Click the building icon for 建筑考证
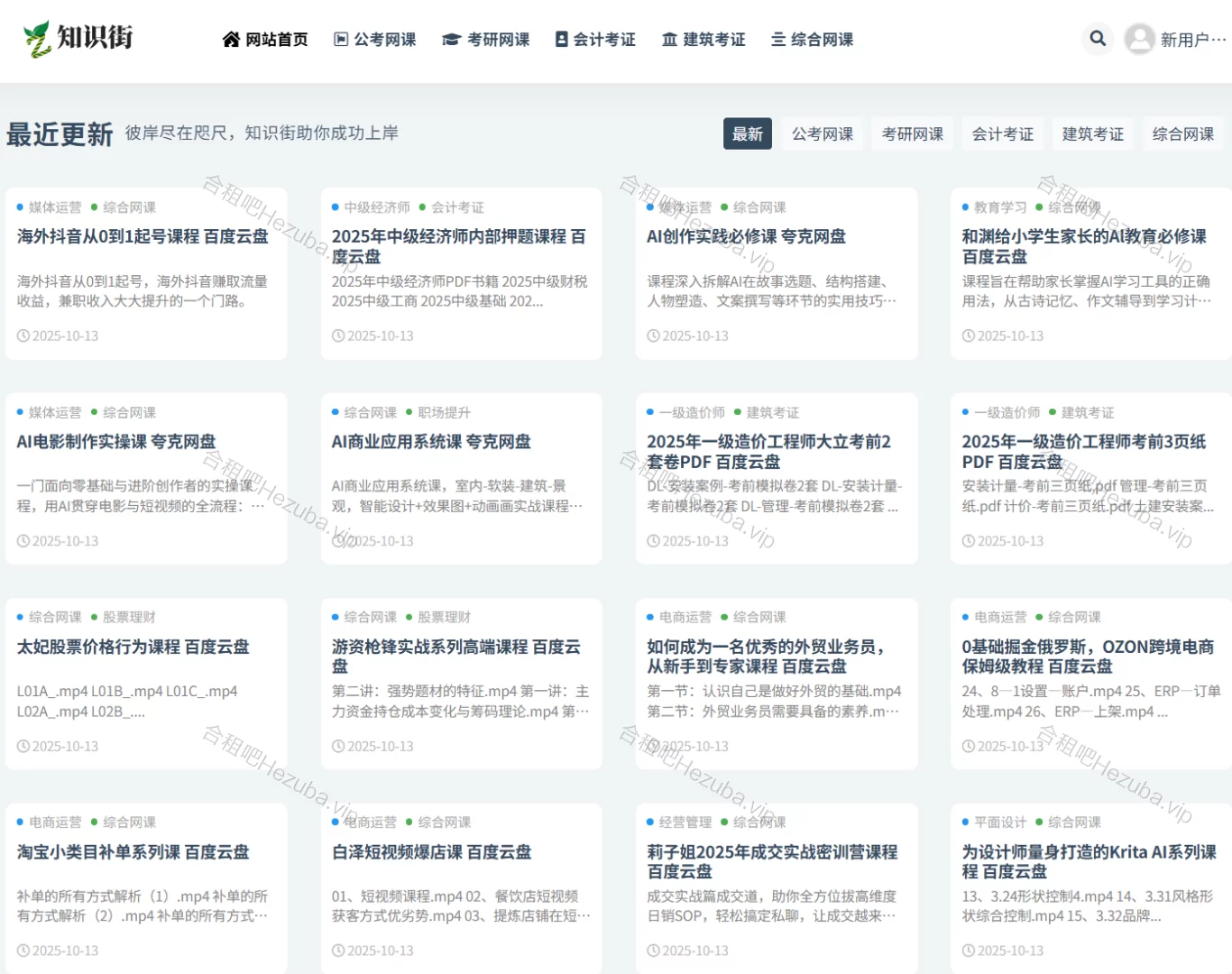Screen dimensions: 1232x974 669,40
